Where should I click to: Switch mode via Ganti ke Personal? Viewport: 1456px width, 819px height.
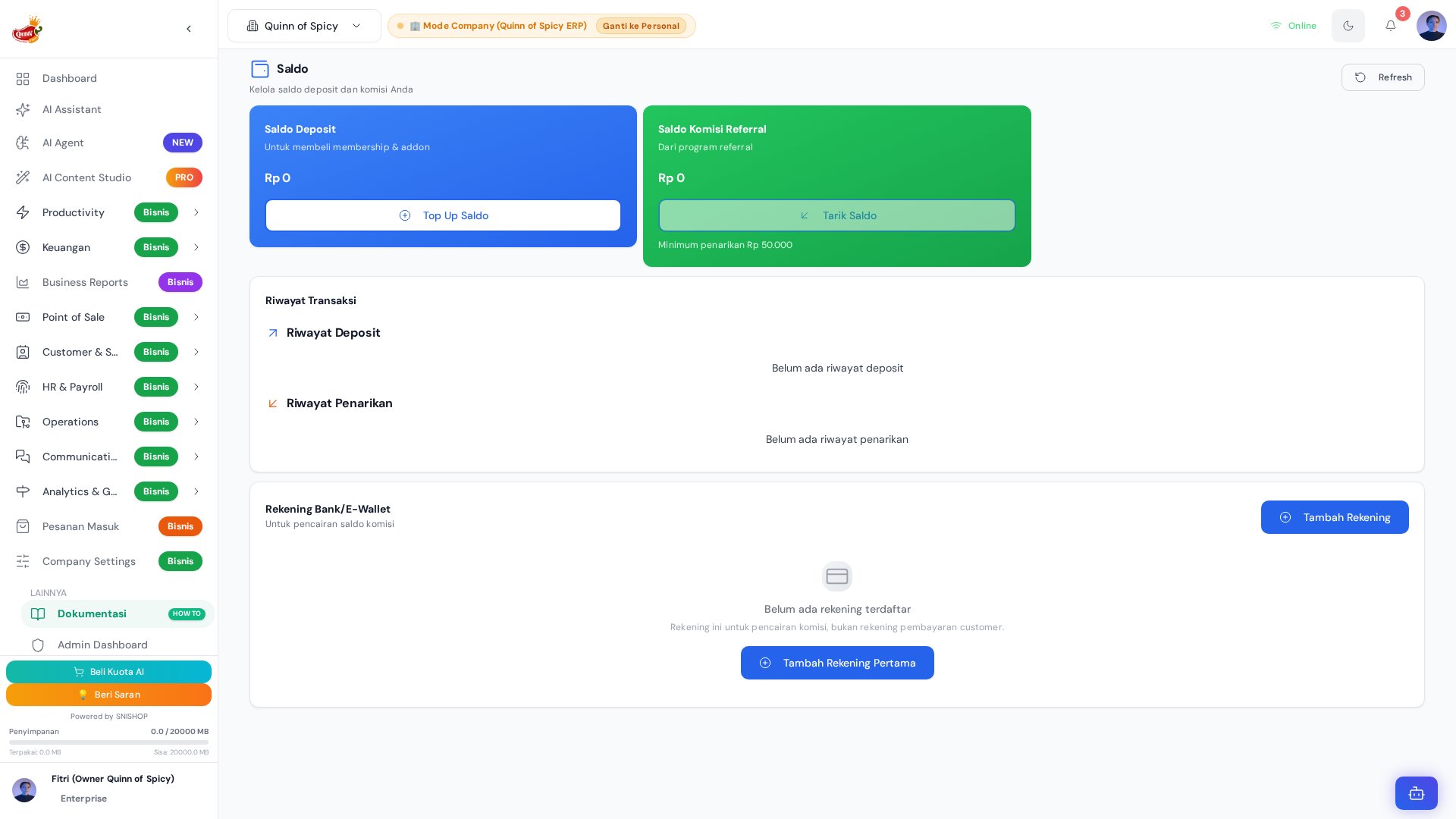coord(641,26)
